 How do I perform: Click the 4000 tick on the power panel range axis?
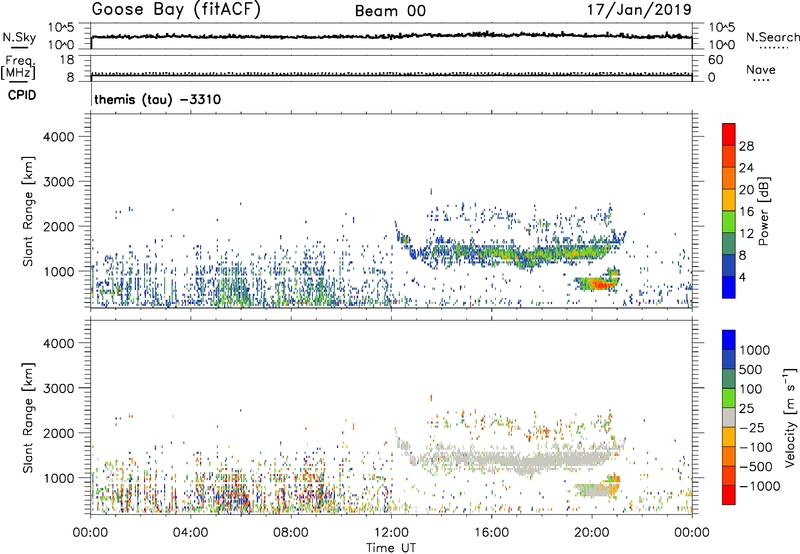[59, 137]
